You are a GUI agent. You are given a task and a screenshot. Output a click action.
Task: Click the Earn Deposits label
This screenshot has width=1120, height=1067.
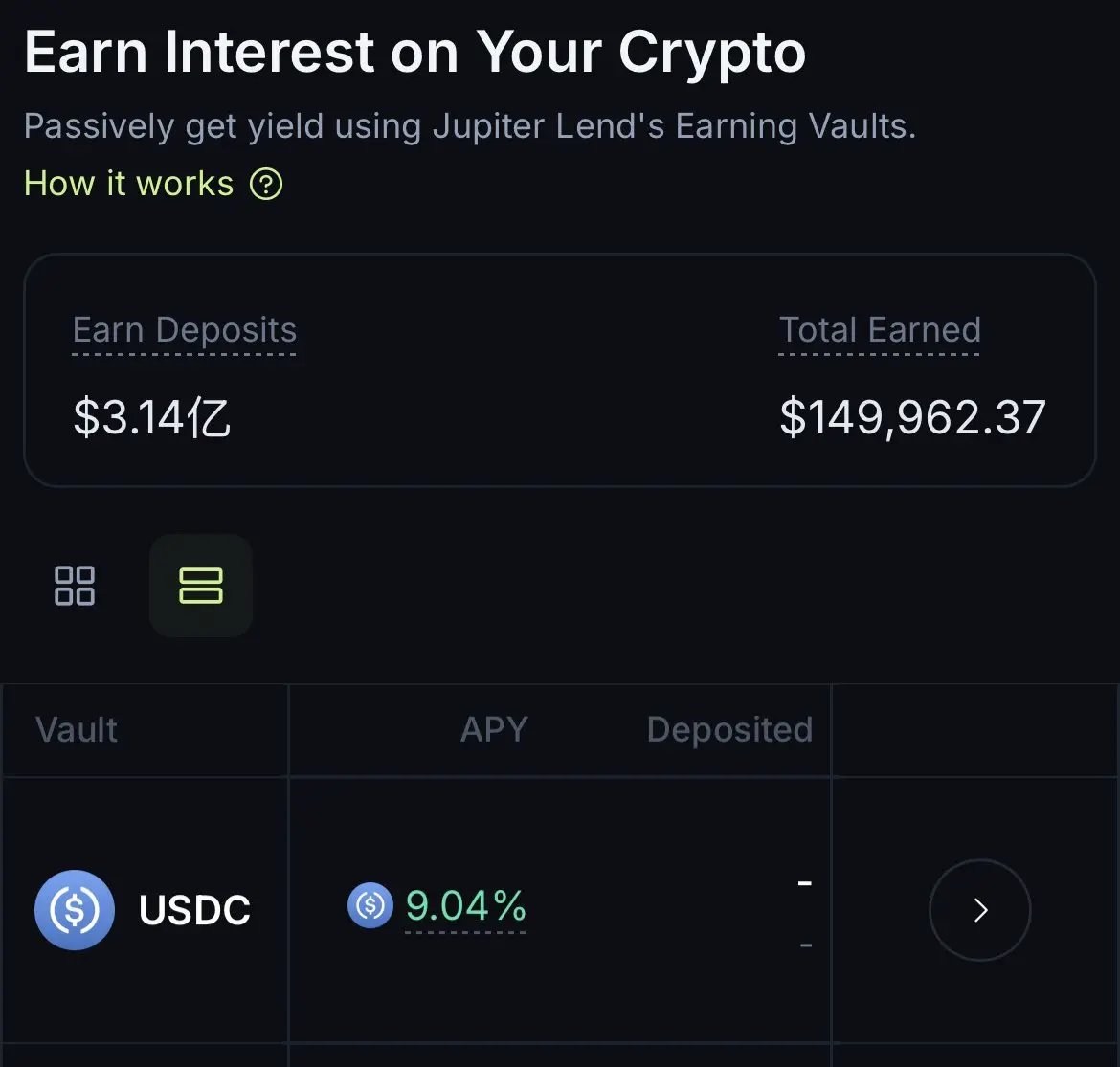click(185, 330)
